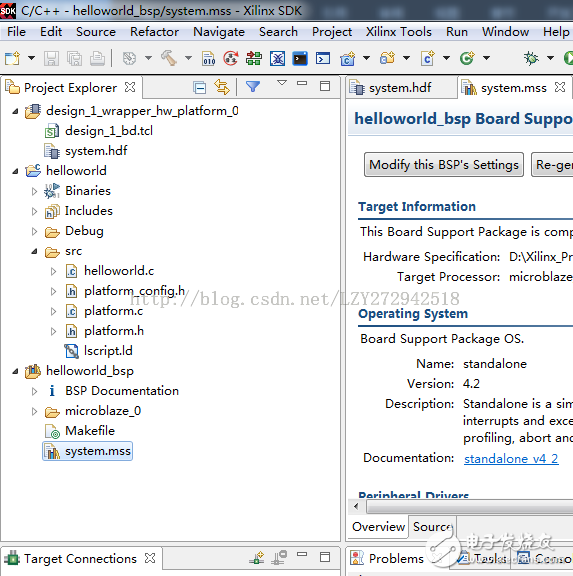The height and width of the screenshot is (576, 573).
Task: Open the debug bug icon
Action: tap(531, 58)
